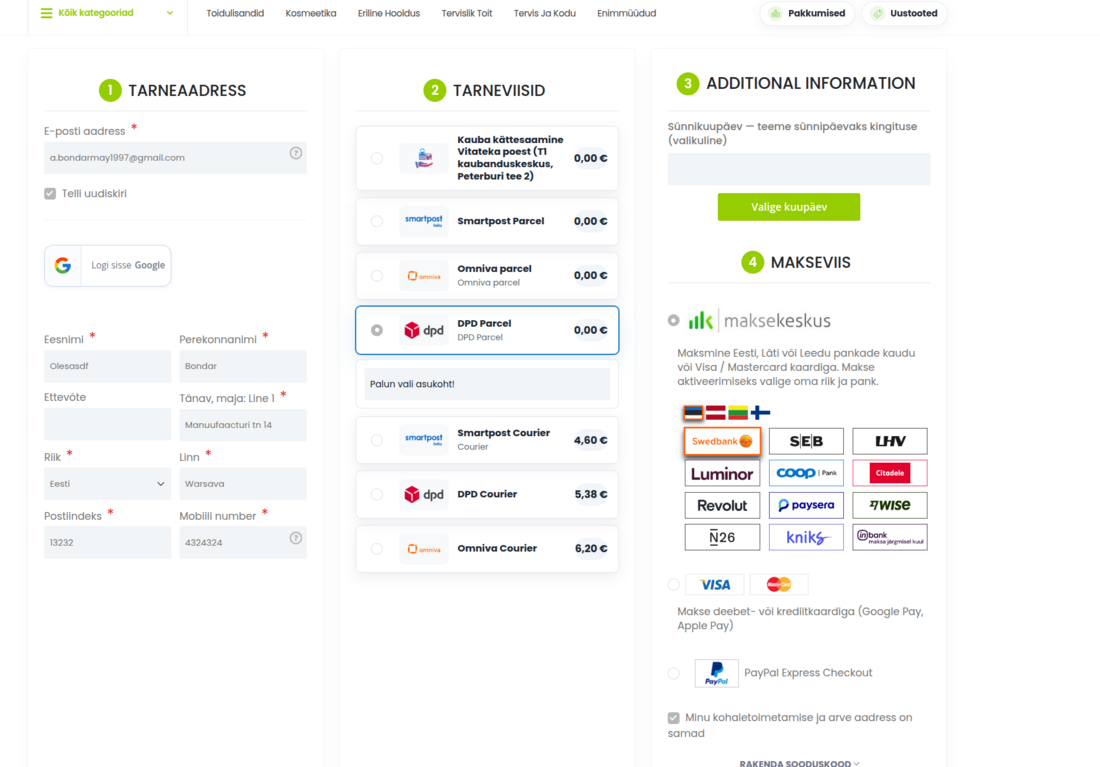Click the Finnish flag icon

tap(760, 413)
